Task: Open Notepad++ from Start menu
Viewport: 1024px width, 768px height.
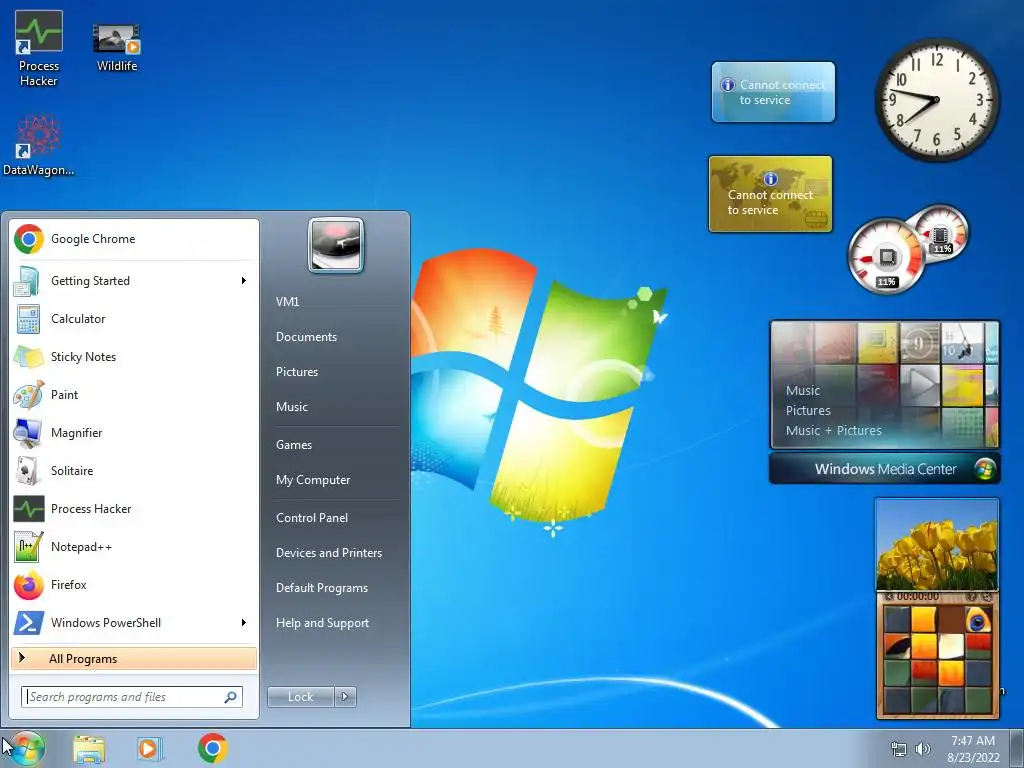Action: coord(134,547)
